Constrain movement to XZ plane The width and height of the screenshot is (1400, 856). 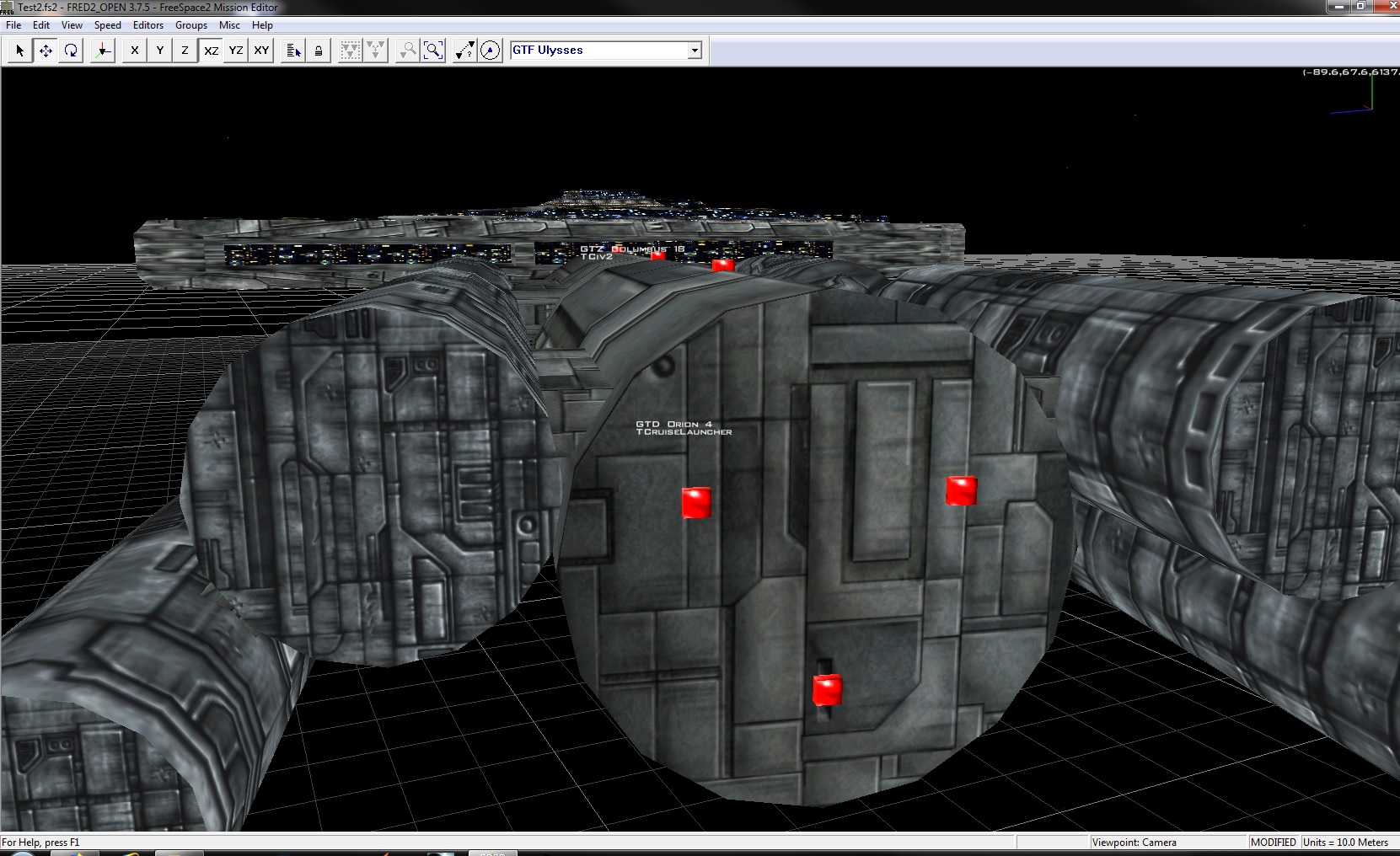pos(211,51)
